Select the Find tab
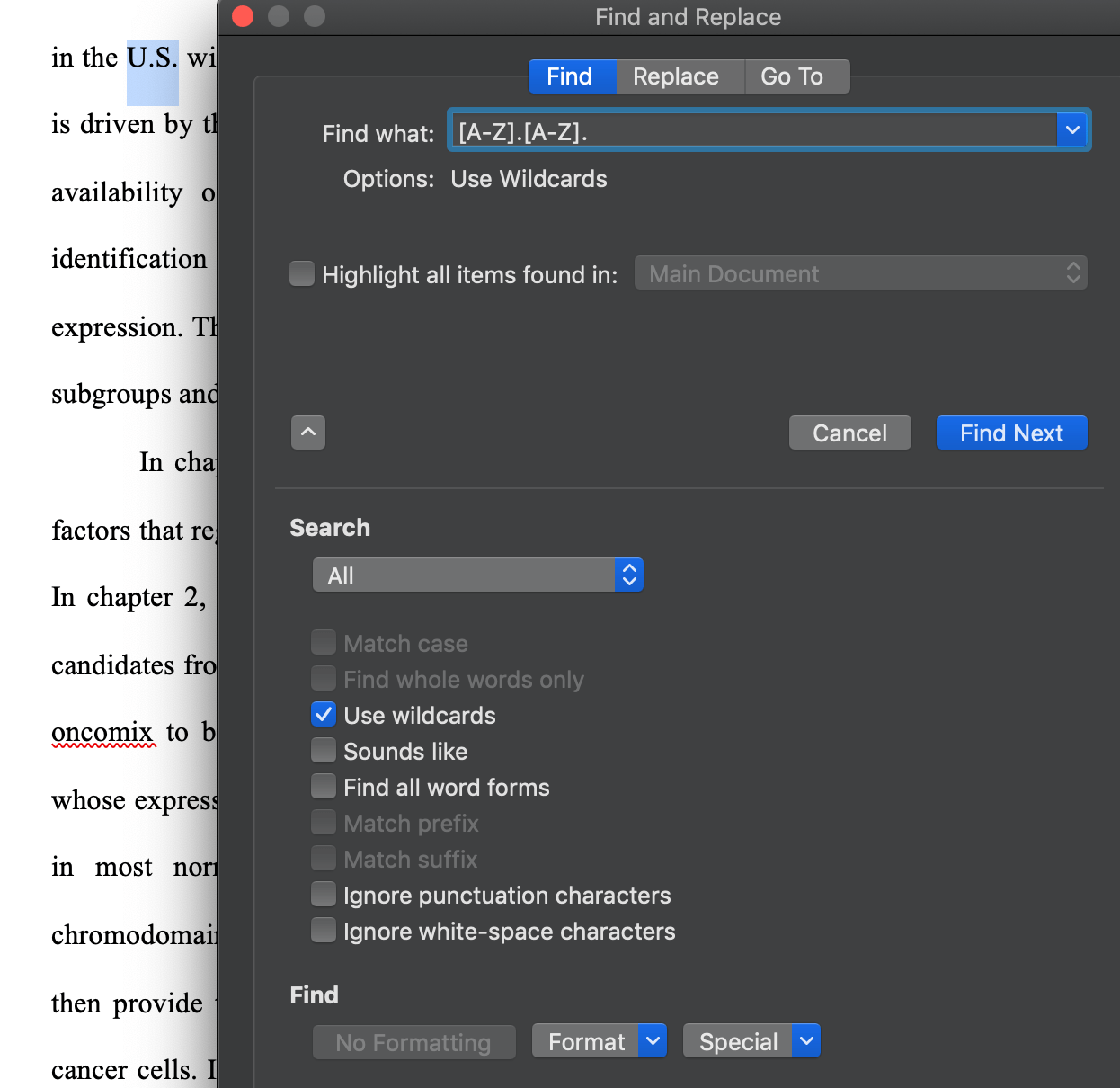The image size is (1120, 1088). tap(570, 76)
